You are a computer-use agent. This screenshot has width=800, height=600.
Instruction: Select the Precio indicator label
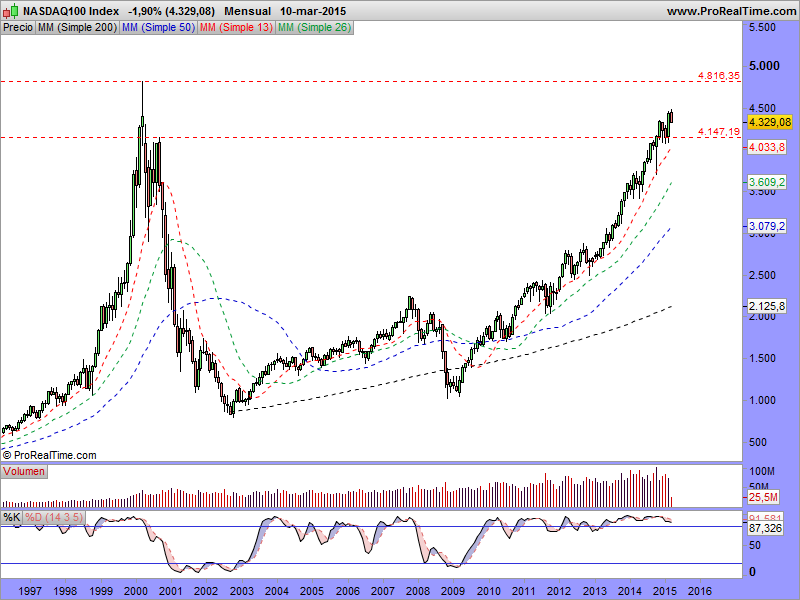coord(18,28)
